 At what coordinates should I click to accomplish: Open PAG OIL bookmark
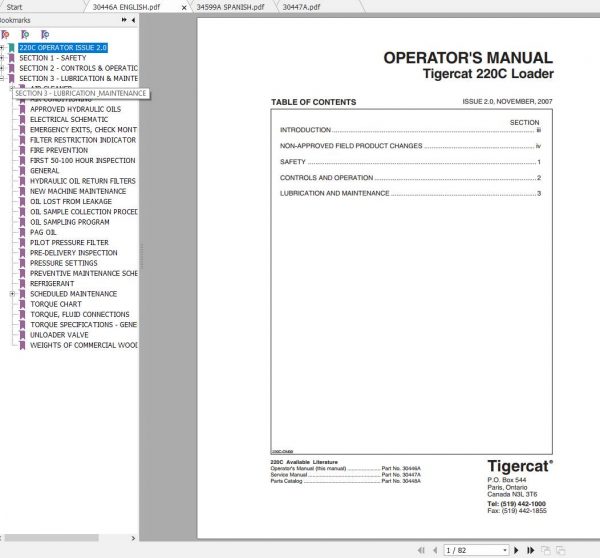pos(43,232)
